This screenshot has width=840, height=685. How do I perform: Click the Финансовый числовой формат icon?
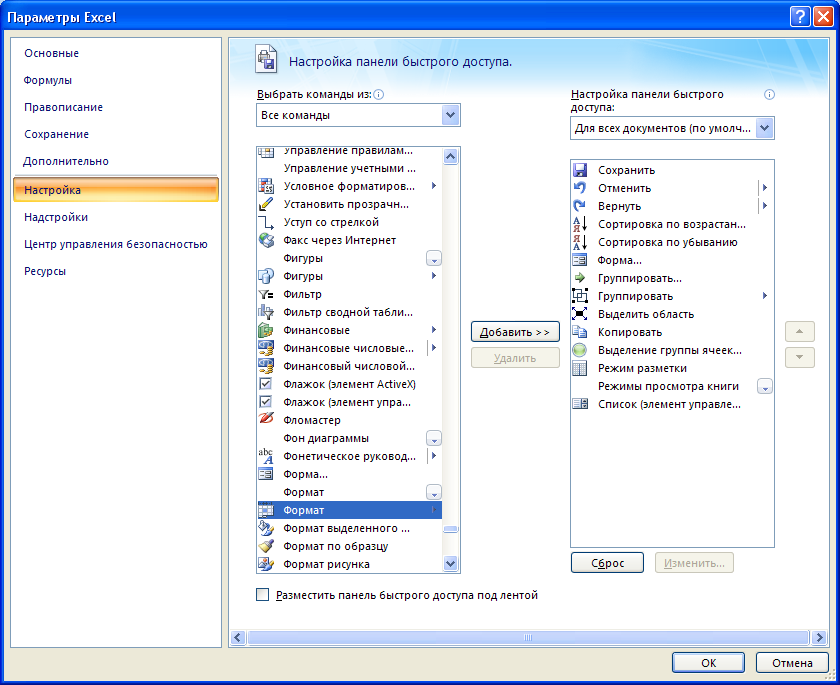(x=266, y=366)
